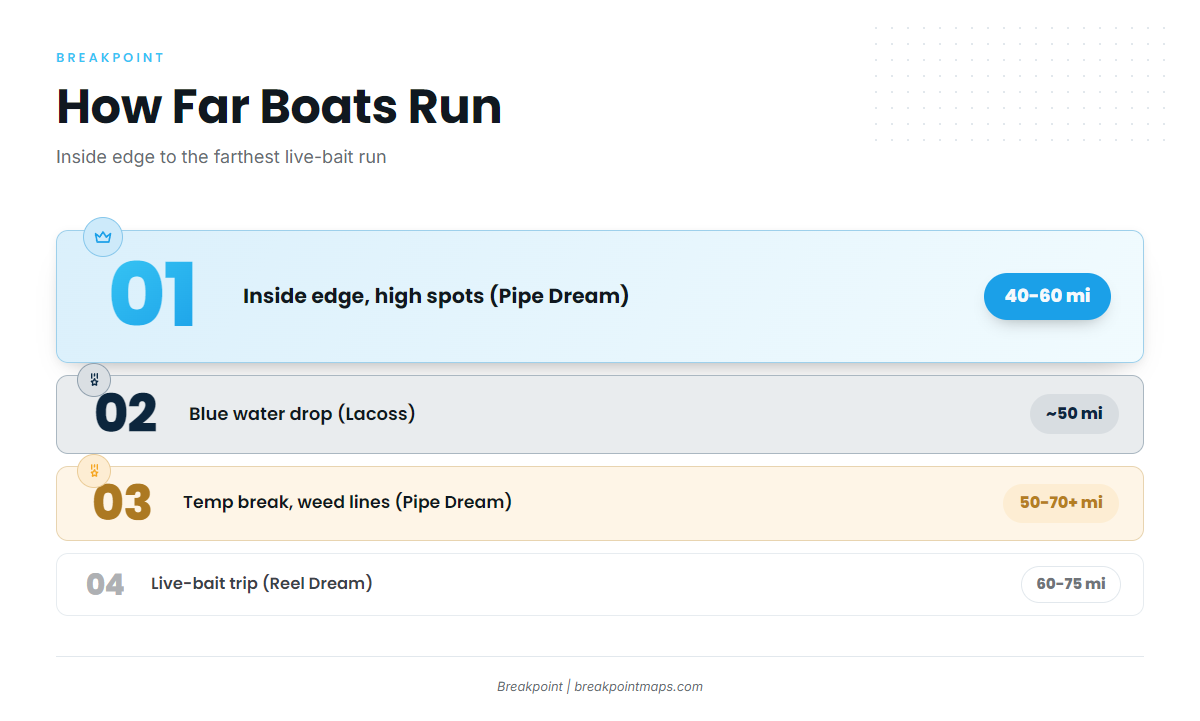Open the breakpointmaps.com footer text
This screenshot has height=721, width=1200.
638,687
